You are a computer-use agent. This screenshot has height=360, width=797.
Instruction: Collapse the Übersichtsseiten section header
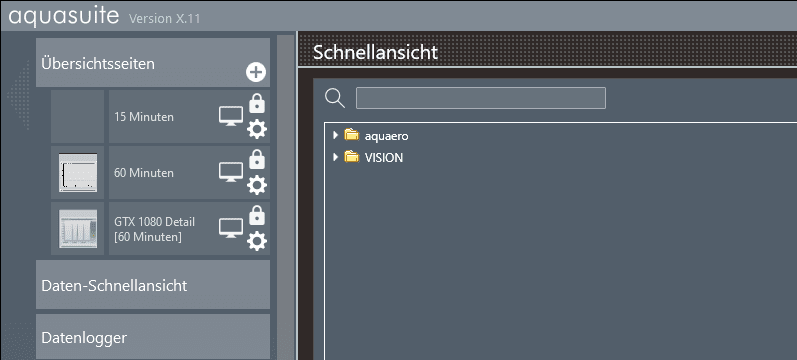[152, 63]
